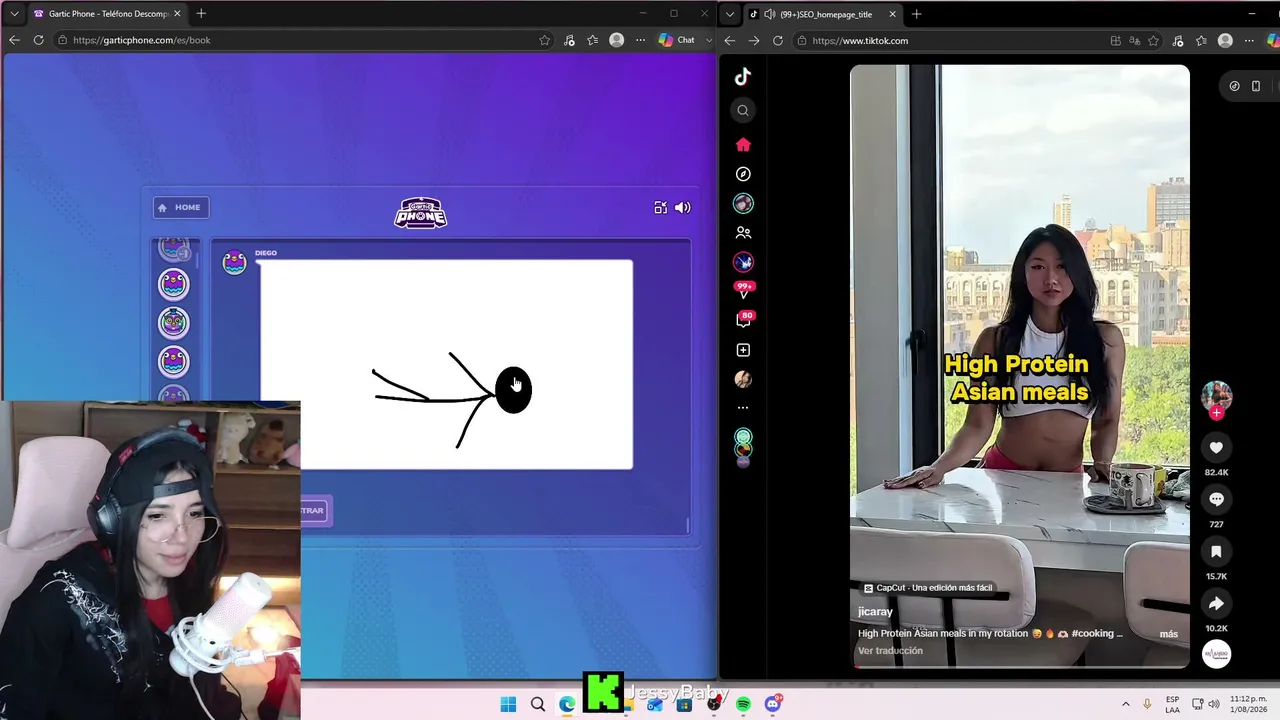The height and width of the screenshot is (720, 1280).
Task: Select the TikTok browser tab
Action: [x=823, y=14]
